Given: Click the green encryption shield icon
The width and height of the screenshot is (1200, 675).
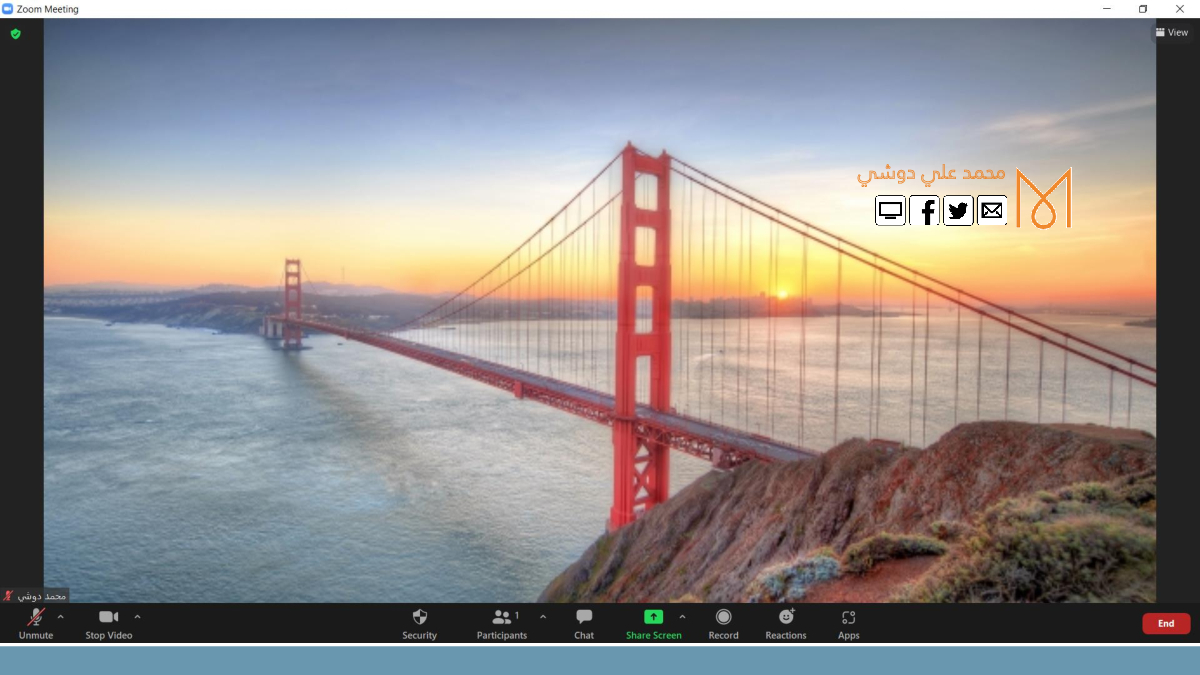Looking at the screenshot, I should (x=15, y=34).
